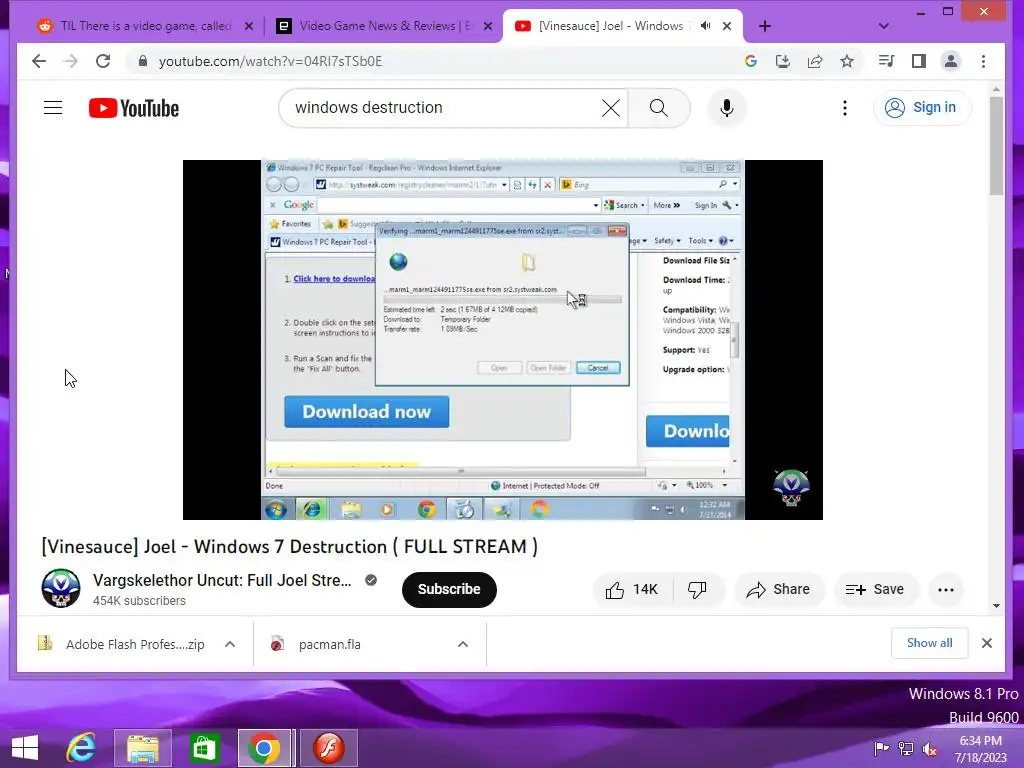Like the video with 14K thumbs up
This screenshot has width=1024, height=768.
(x=632, y=590)
